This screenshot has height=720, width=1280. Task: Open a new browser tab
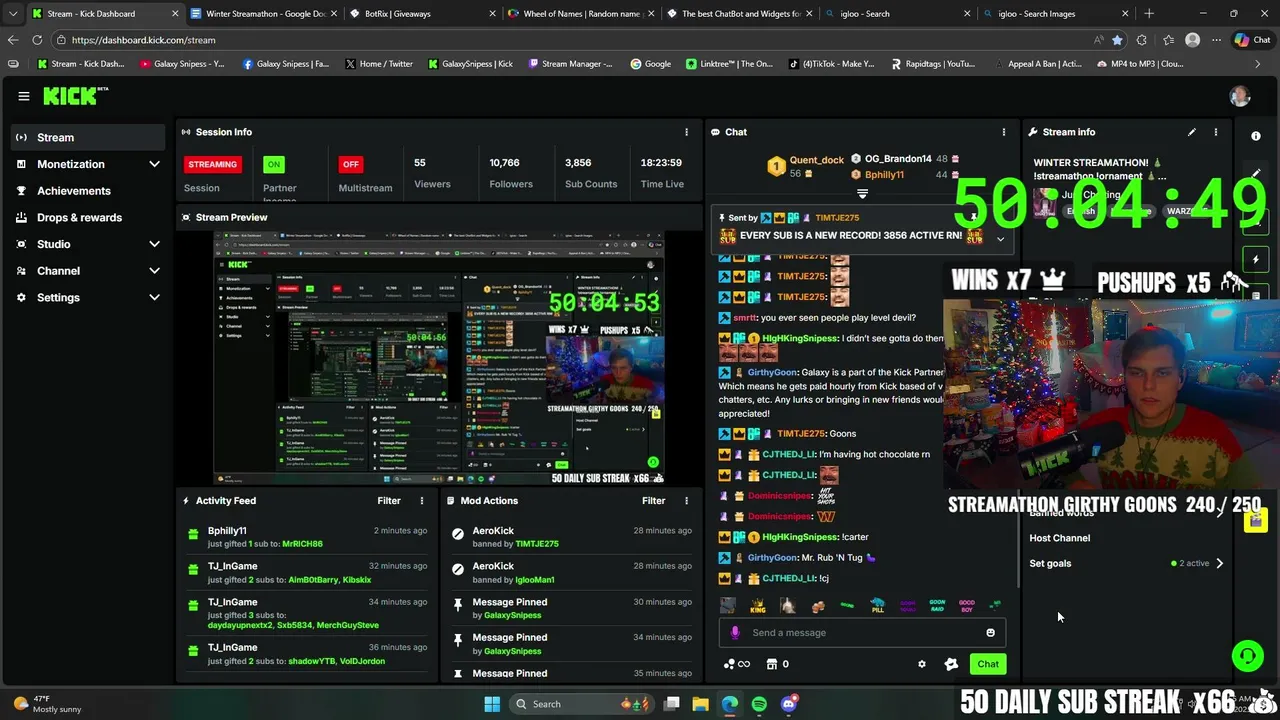1149,14
